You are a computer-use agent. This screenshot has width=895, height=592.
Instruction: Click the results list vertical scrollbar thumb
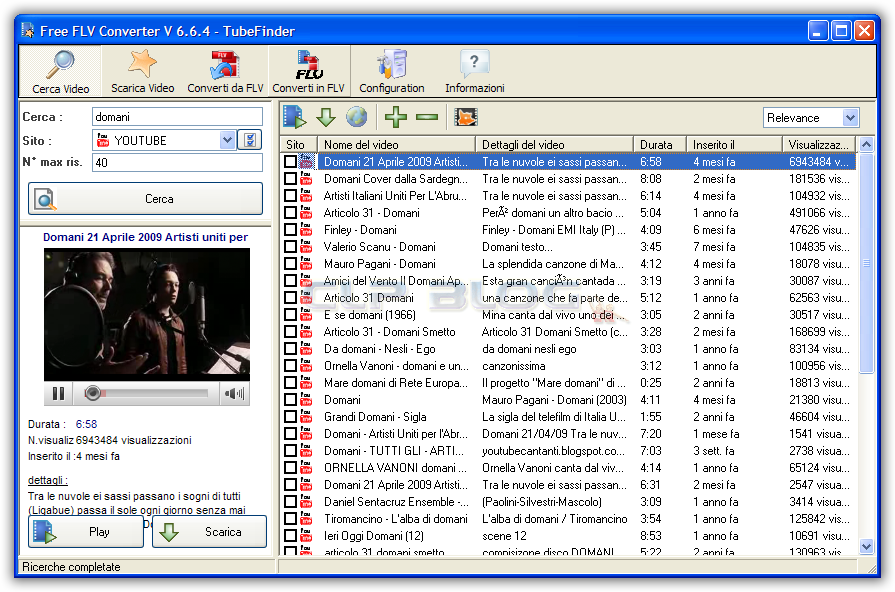[x=866, y=263]
